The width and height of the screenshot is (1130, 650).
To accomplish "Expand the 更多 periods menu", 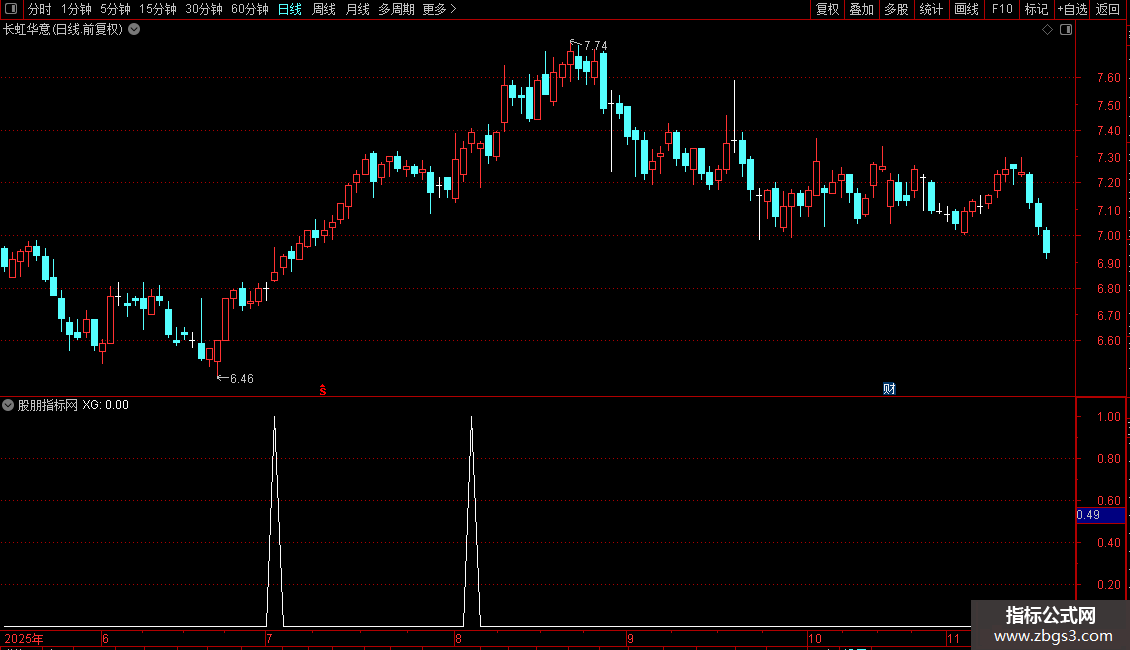I will (x=440, y=9).
